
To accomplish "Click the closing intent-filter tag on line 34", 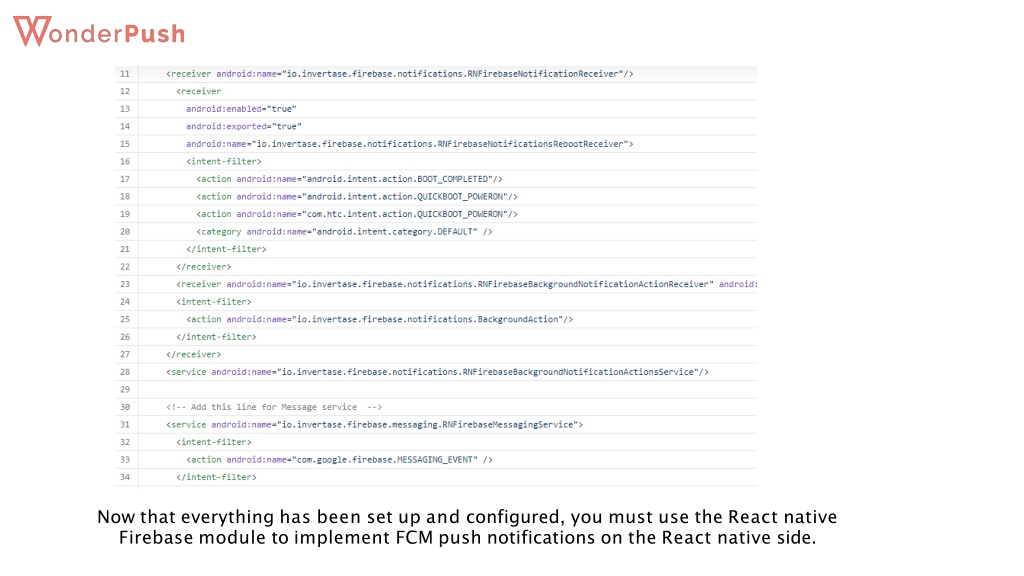I will [x=216, y=477].
